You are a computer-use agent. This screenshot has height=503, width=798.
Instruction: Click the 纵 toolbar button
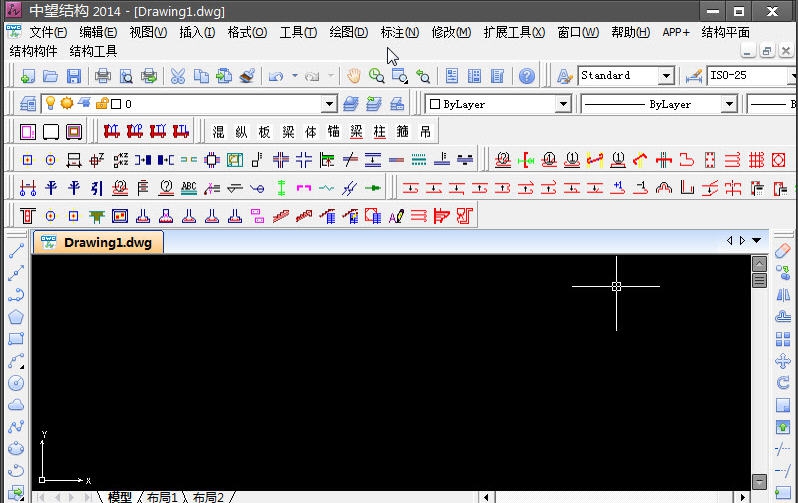tap(241, 132)
